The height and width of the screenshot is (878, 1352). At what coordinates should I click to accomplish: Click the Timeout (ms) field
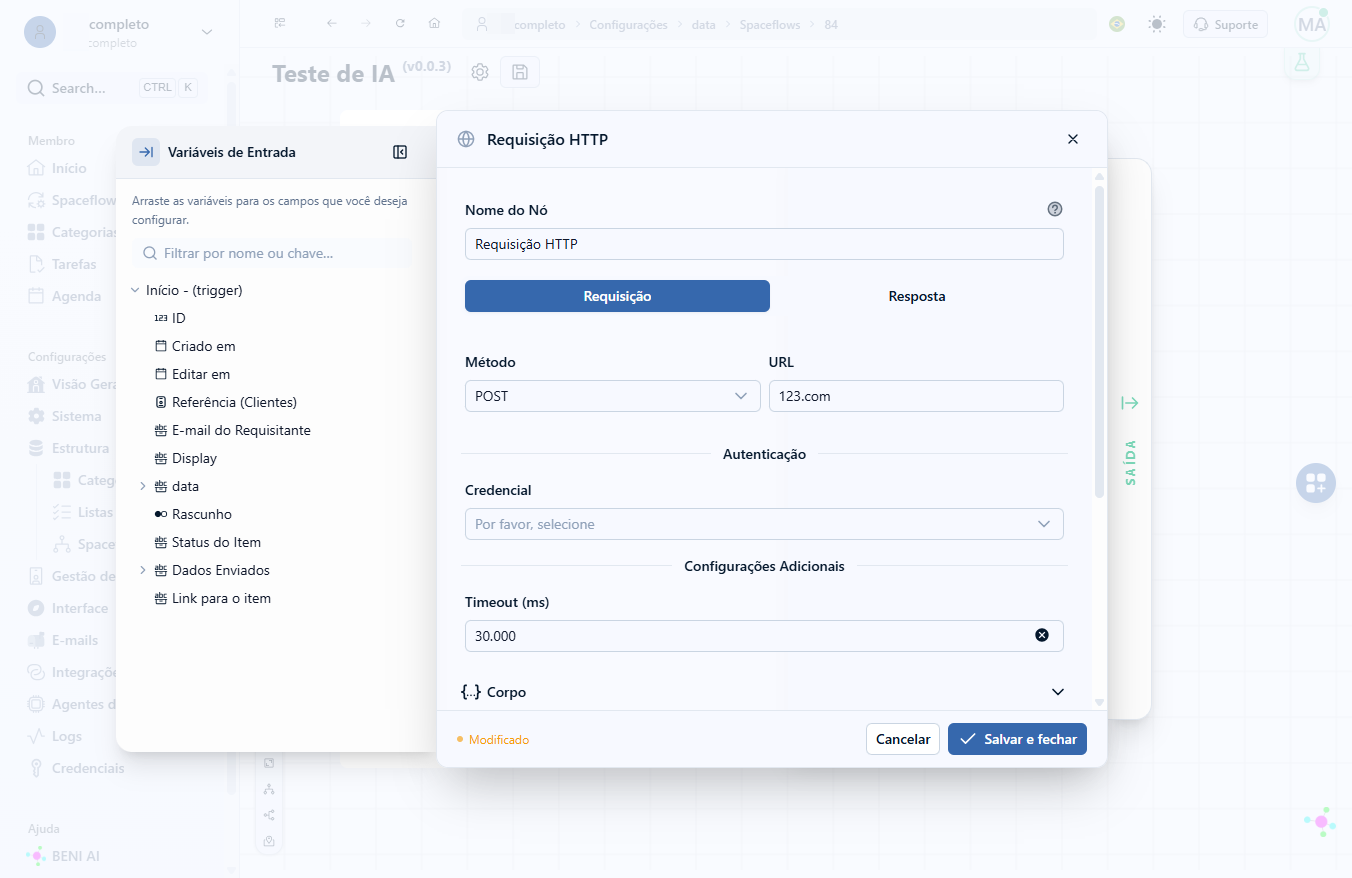764,636
